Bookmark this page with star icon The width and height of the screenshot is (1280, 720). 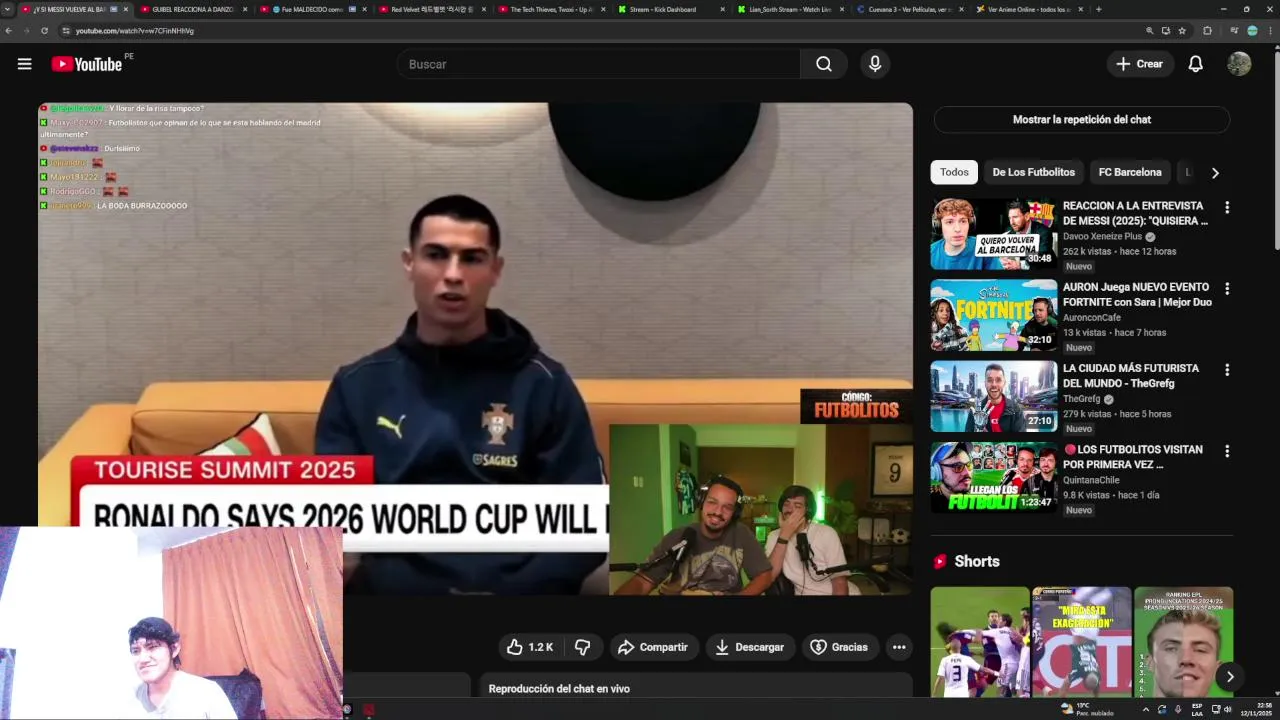pyautogui.click(x=1182, y=31)
